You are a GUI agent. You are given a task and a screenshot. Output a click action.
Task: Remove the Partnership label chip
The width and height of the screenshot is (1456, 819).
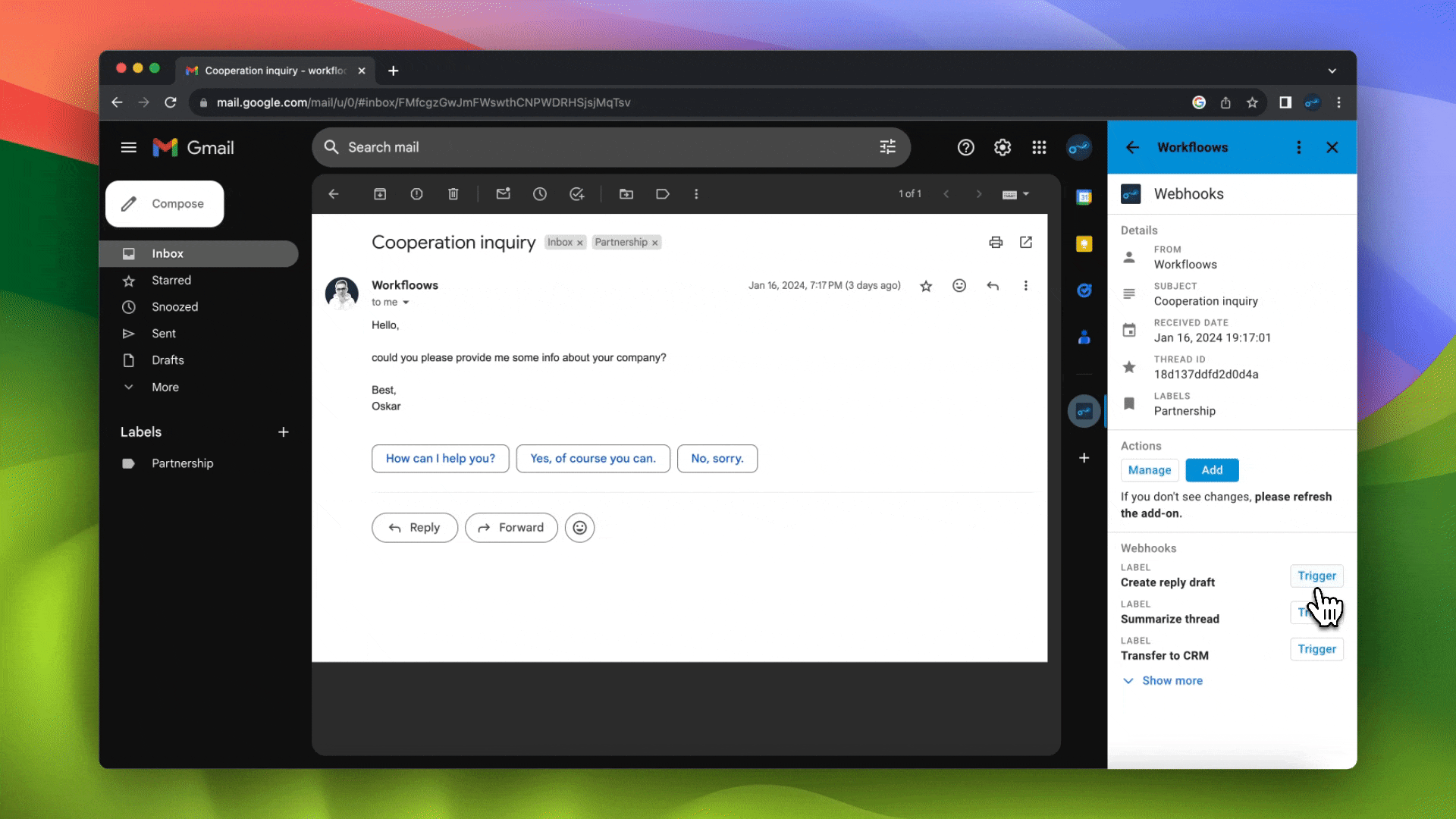(x=655, y=243)
